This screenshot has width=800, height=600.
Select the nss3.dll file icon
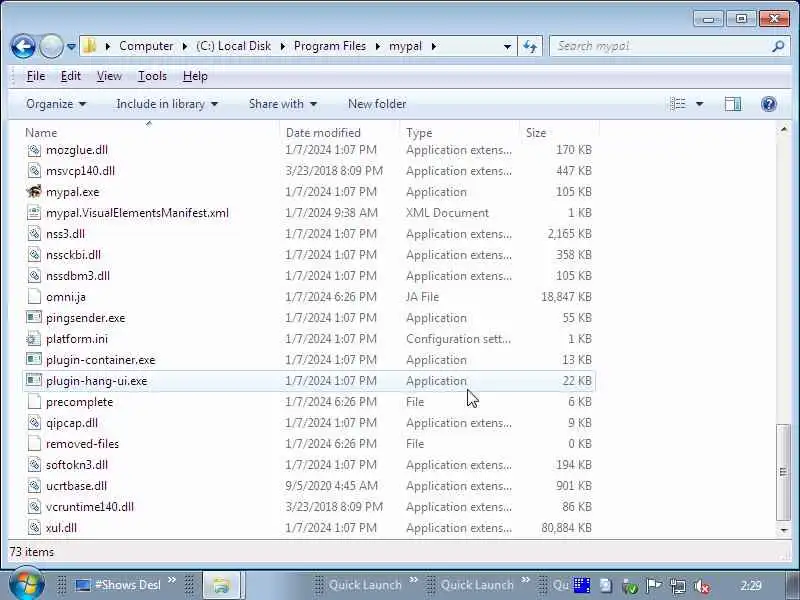34,234
